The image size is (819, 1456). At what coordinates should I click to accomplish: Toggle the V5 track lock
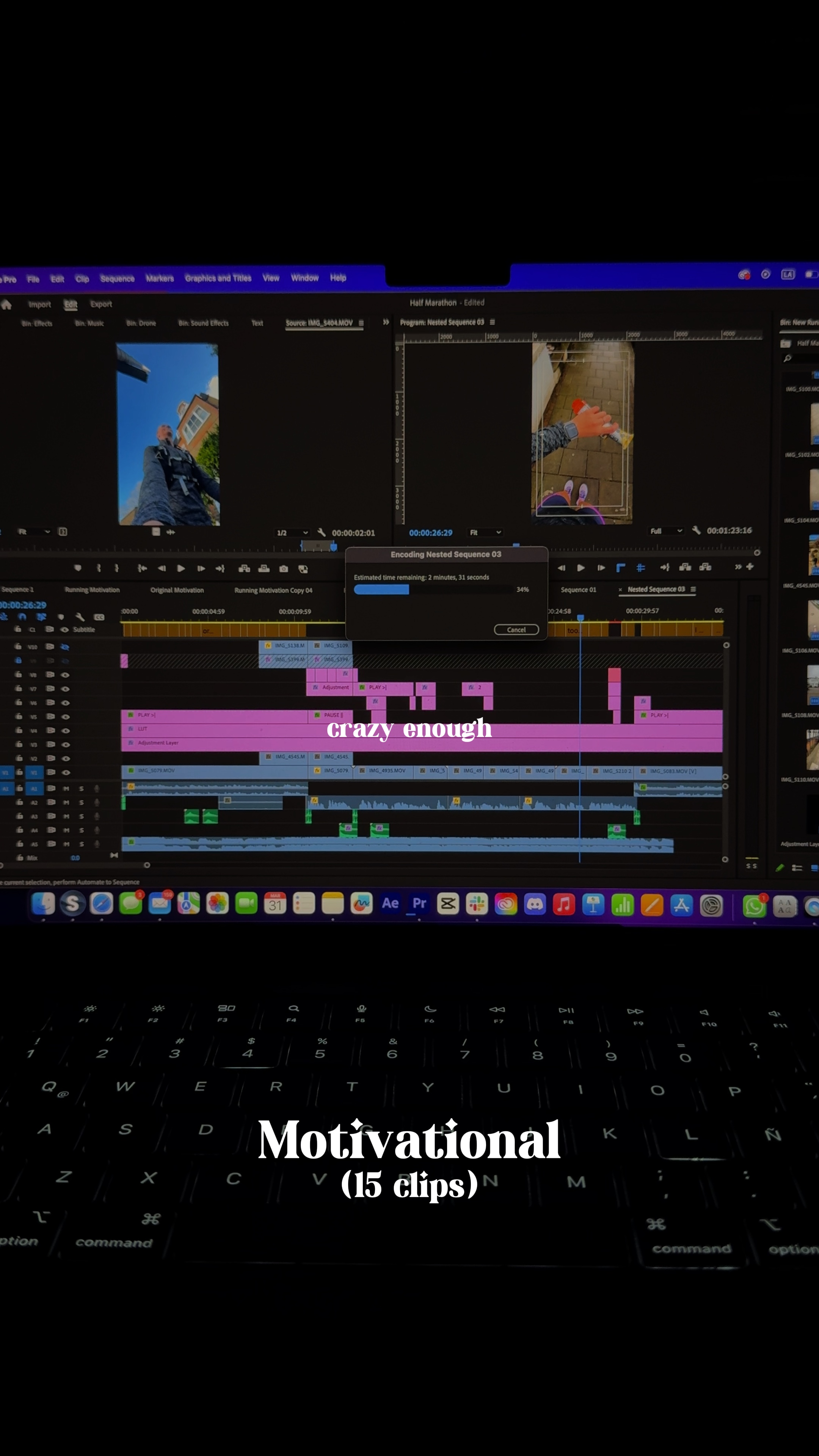point(18,716)
